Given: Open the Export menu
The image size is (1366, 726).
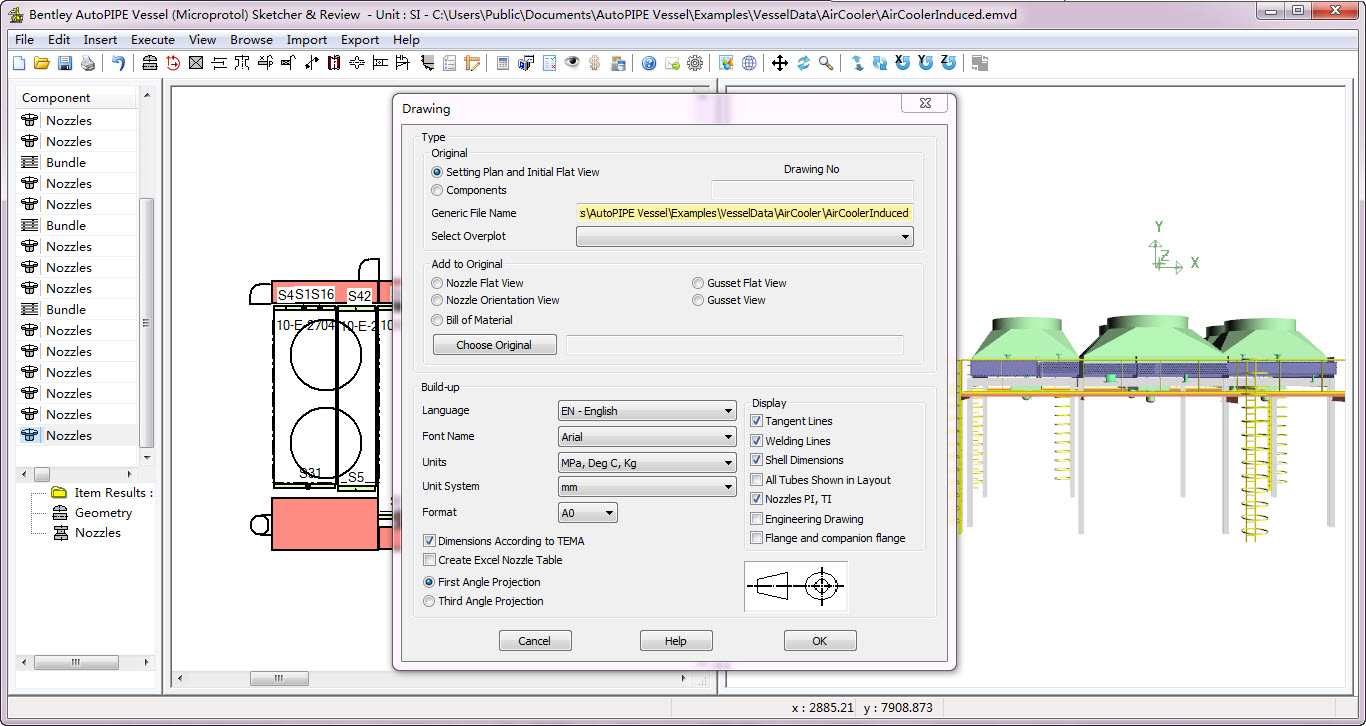Looking at the screenshot, I should coord(360,40).
